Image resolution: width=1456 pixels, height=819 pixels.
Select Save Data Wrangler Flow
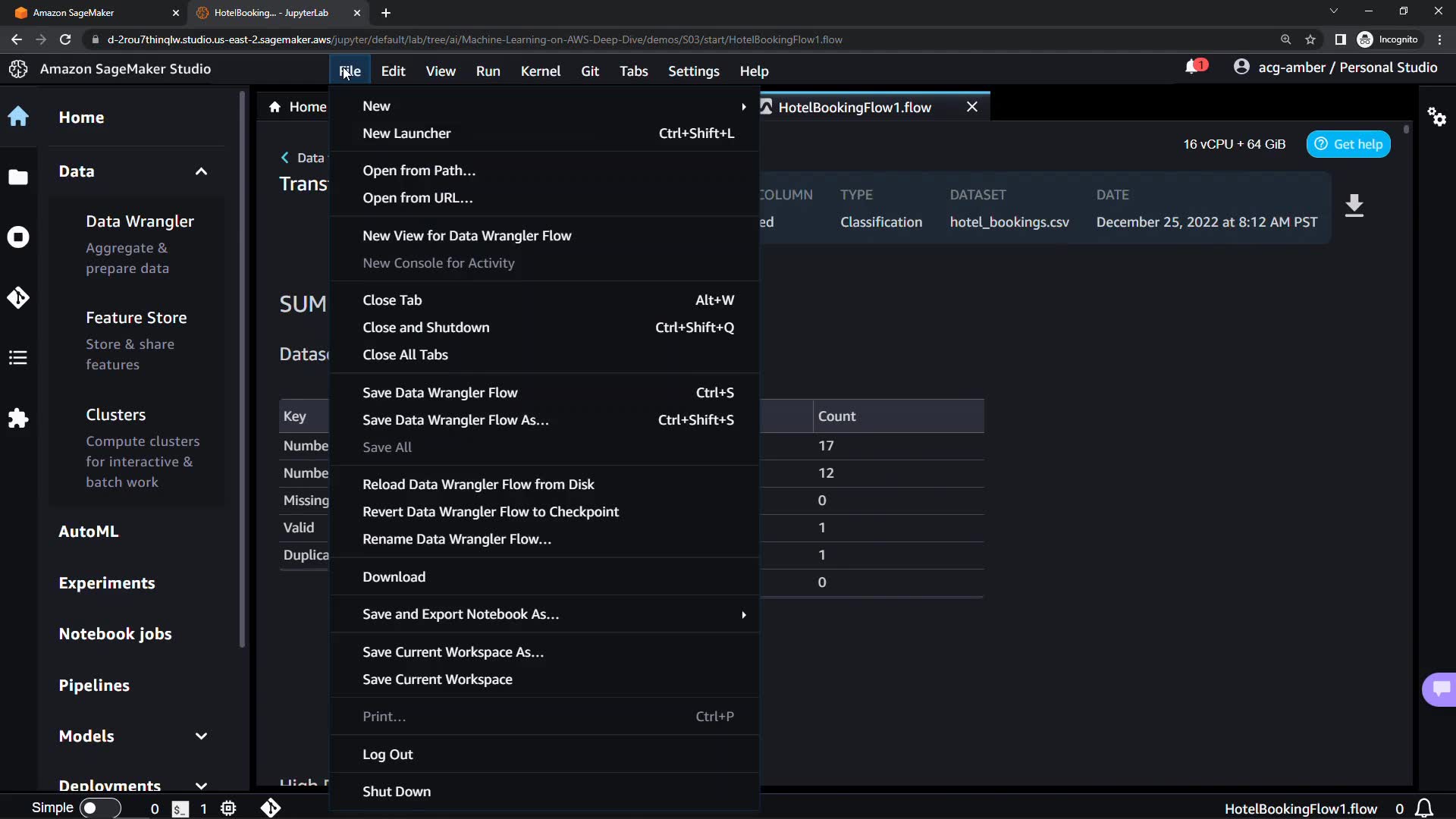coord(440,393)
